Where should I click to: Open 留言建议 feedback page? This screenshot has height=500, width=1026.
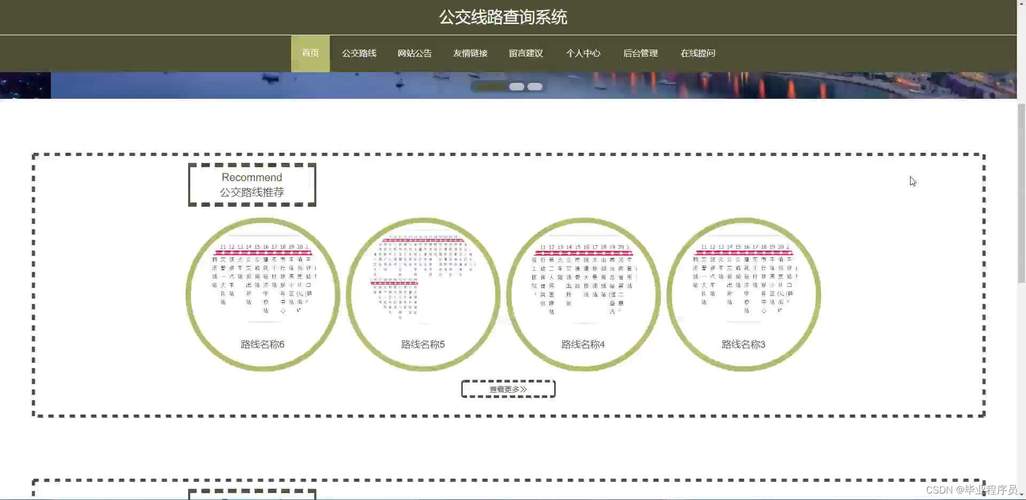(526, 53)
